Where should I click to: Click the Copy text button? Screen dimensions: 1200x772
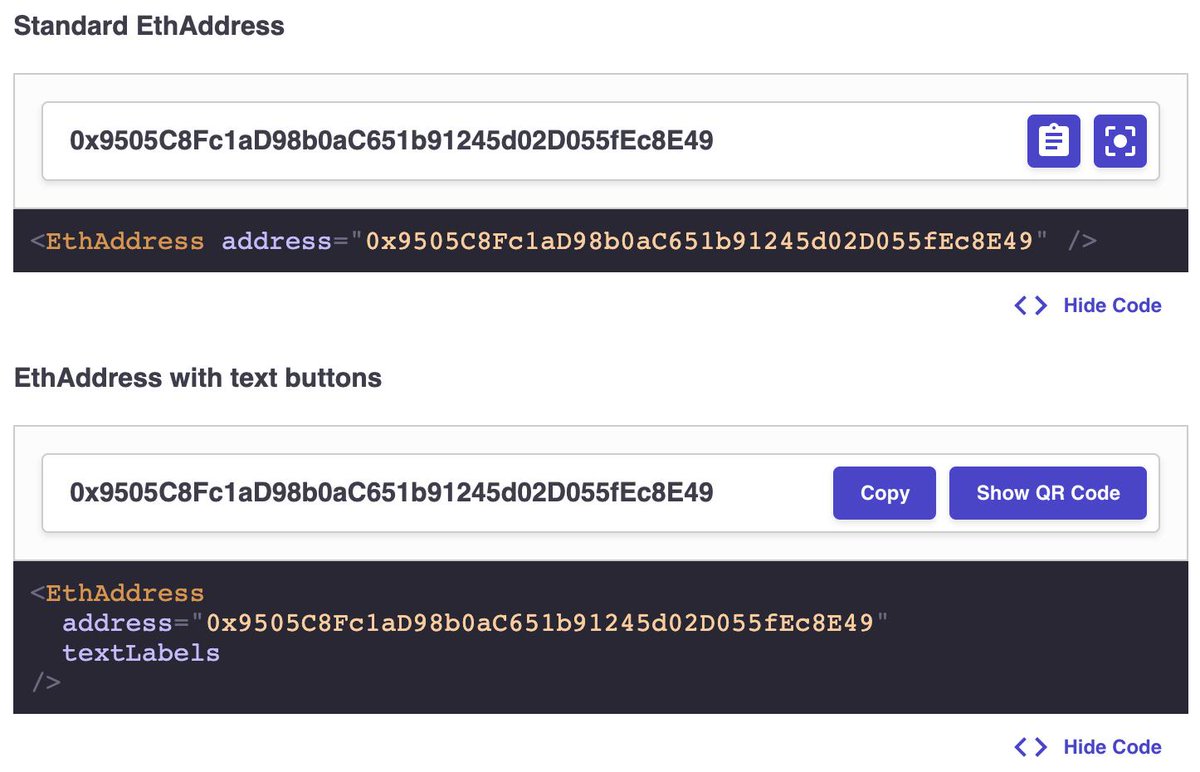click(x=884, y=493)
